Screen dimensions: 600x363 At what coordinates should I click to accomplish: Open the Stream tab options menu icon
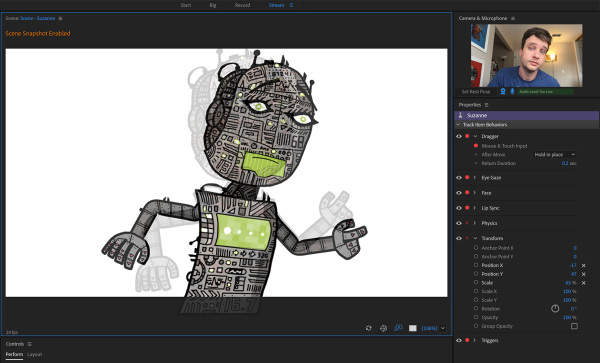(291, 5)
